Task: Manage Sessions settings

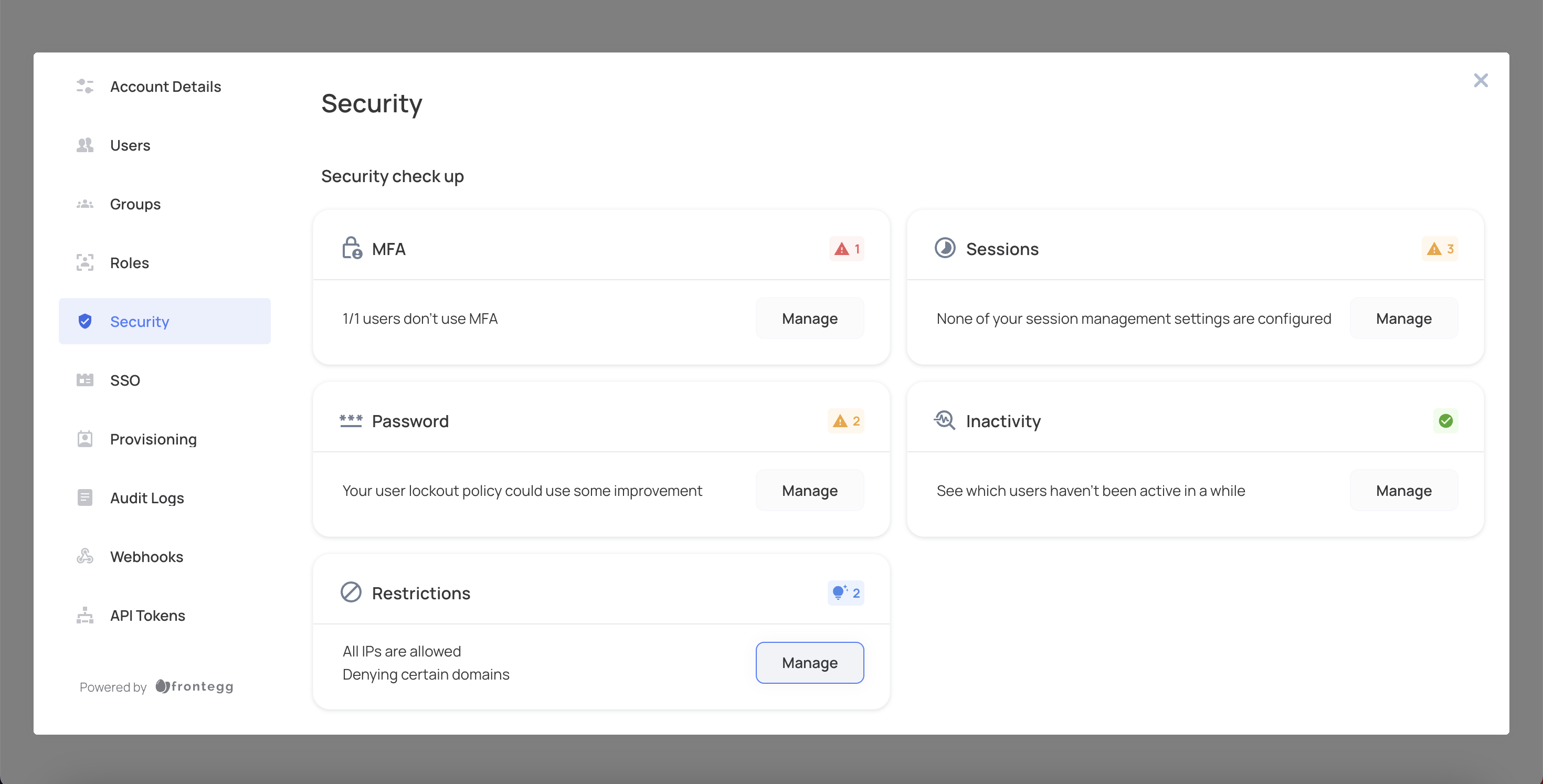Action: click(x=1403, y=319)
